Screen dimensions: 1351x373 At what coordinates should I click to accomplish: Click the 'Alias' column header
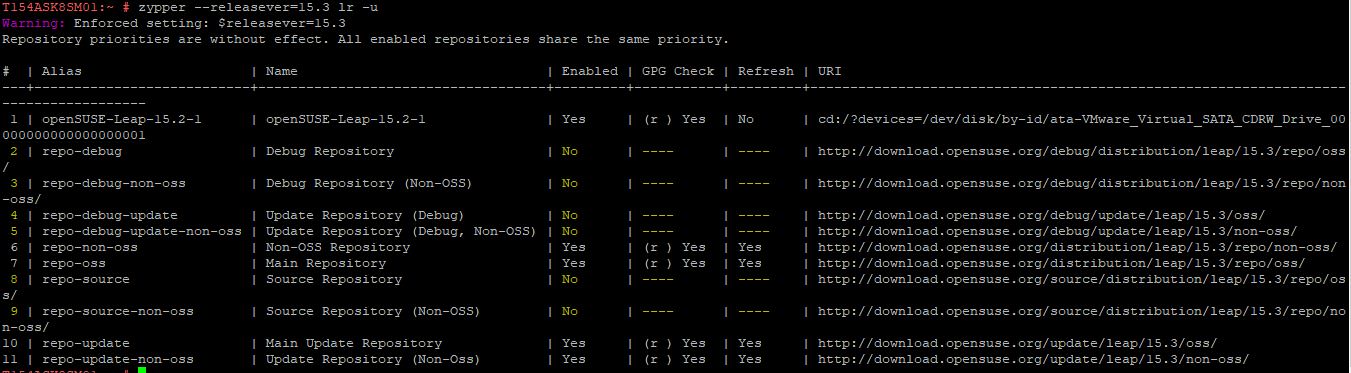[x=61, y=71]
